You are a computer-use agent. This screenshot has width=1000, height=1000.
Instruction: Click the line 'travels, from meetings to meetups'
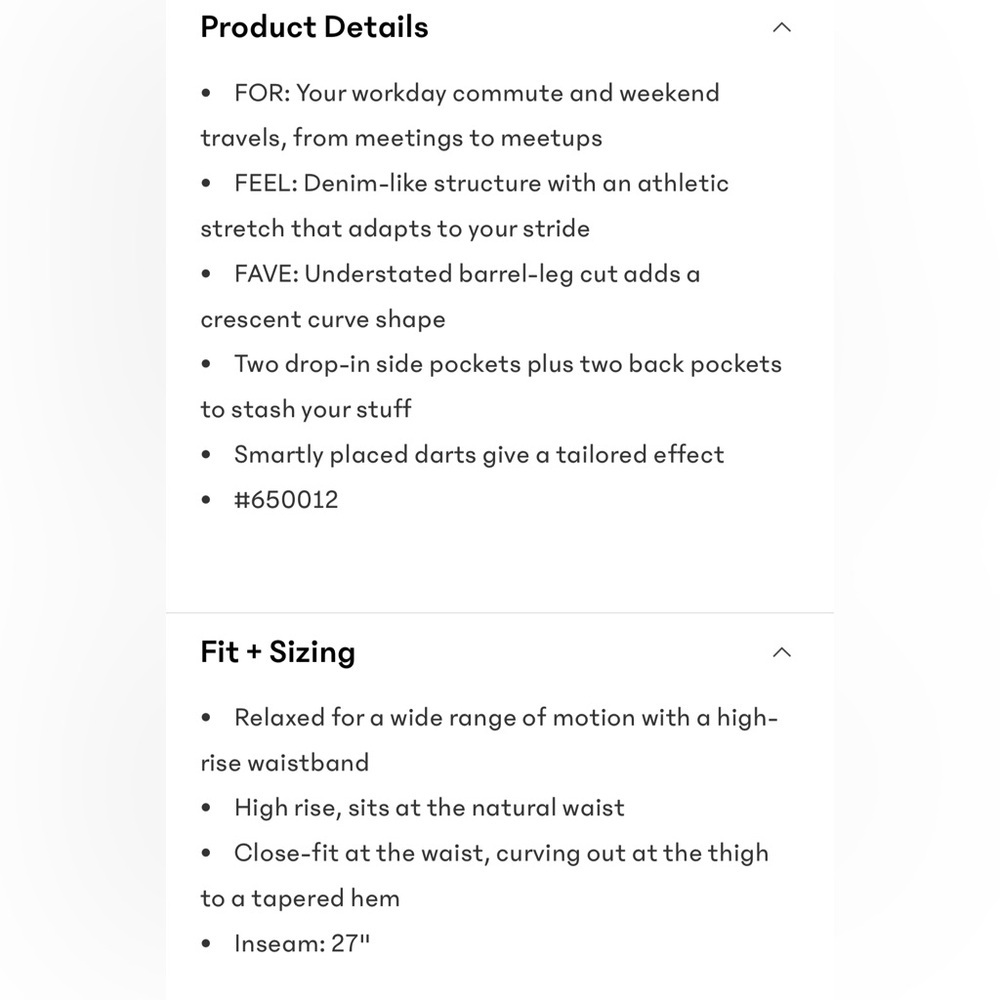[401, 138]
